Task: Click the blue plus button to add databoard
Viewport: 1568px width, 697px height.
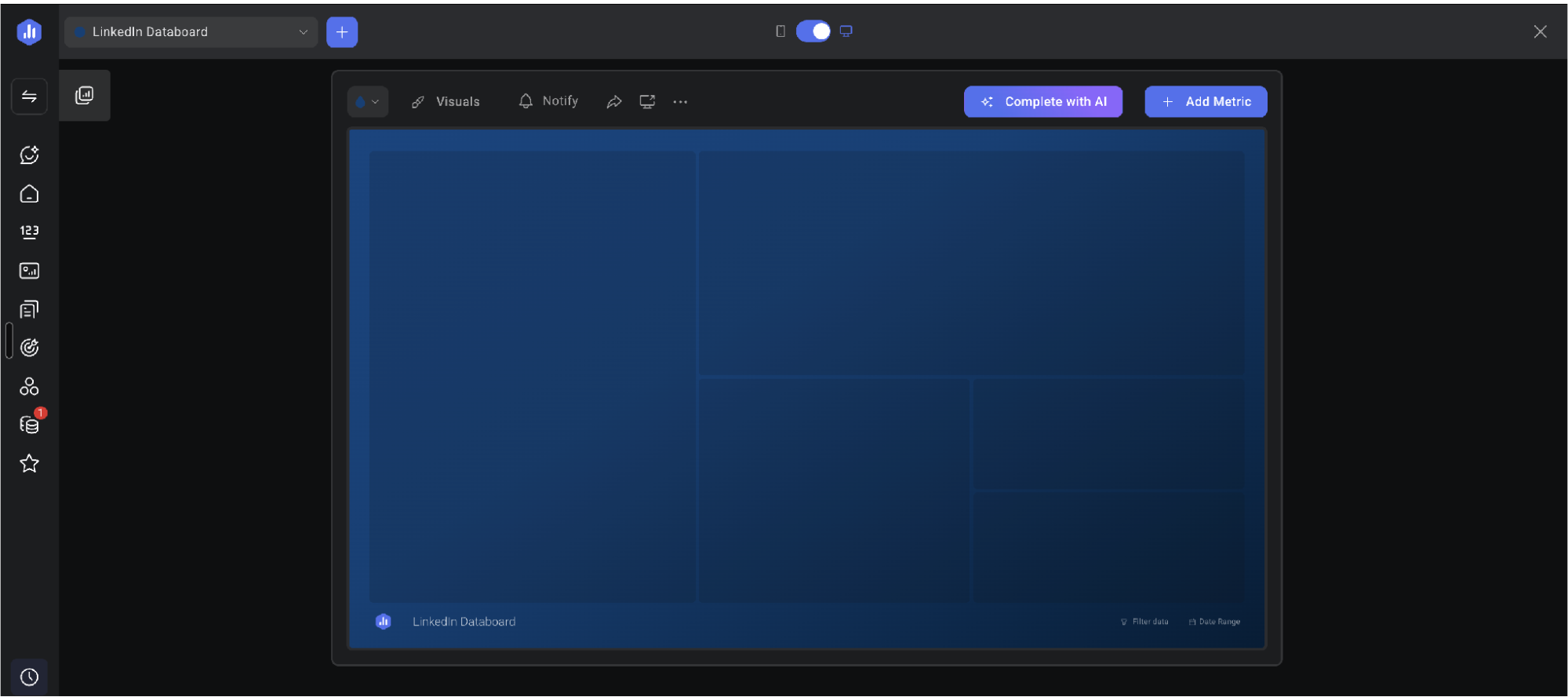Action: click(342, 32)
